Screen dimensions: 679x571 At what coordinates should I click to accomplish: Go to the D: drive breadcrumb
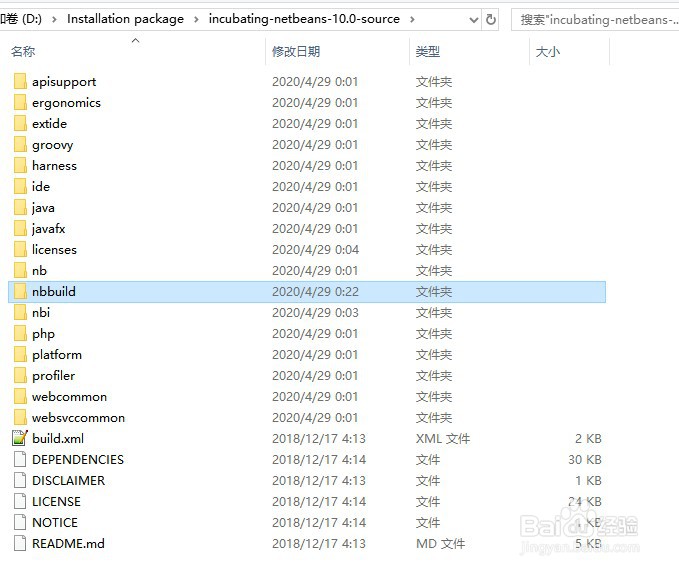[x=21, y=19]
